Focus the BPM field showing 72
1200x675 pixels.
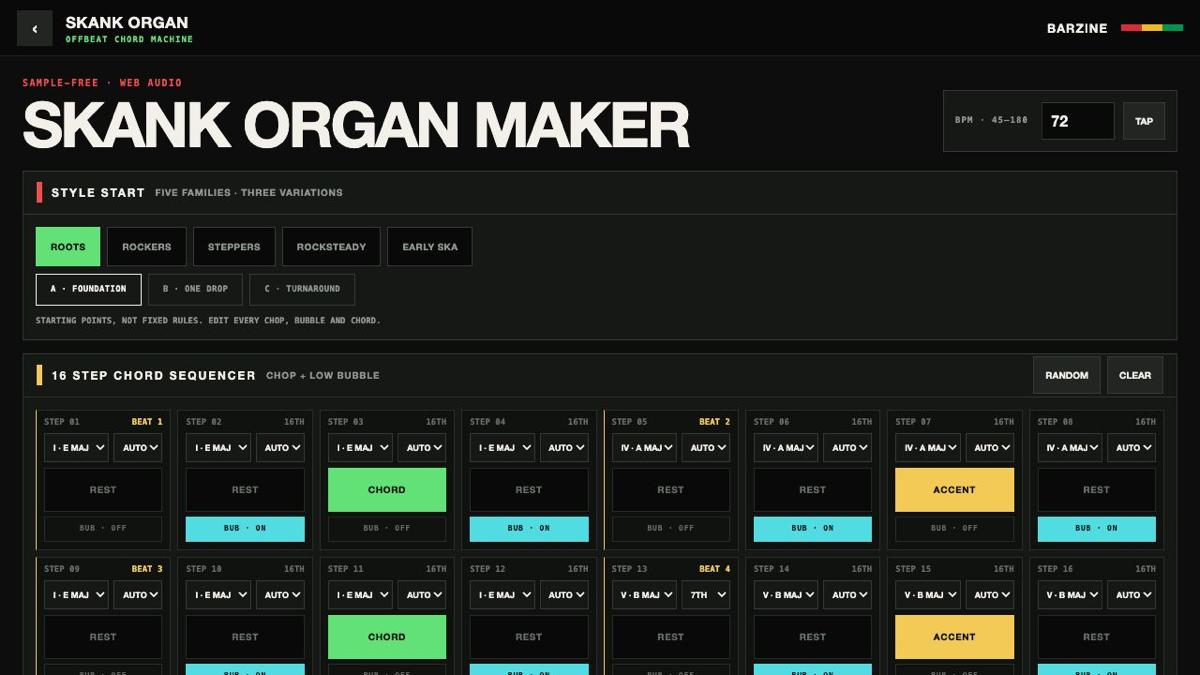pyautogui.click(x=1078, y=121)
